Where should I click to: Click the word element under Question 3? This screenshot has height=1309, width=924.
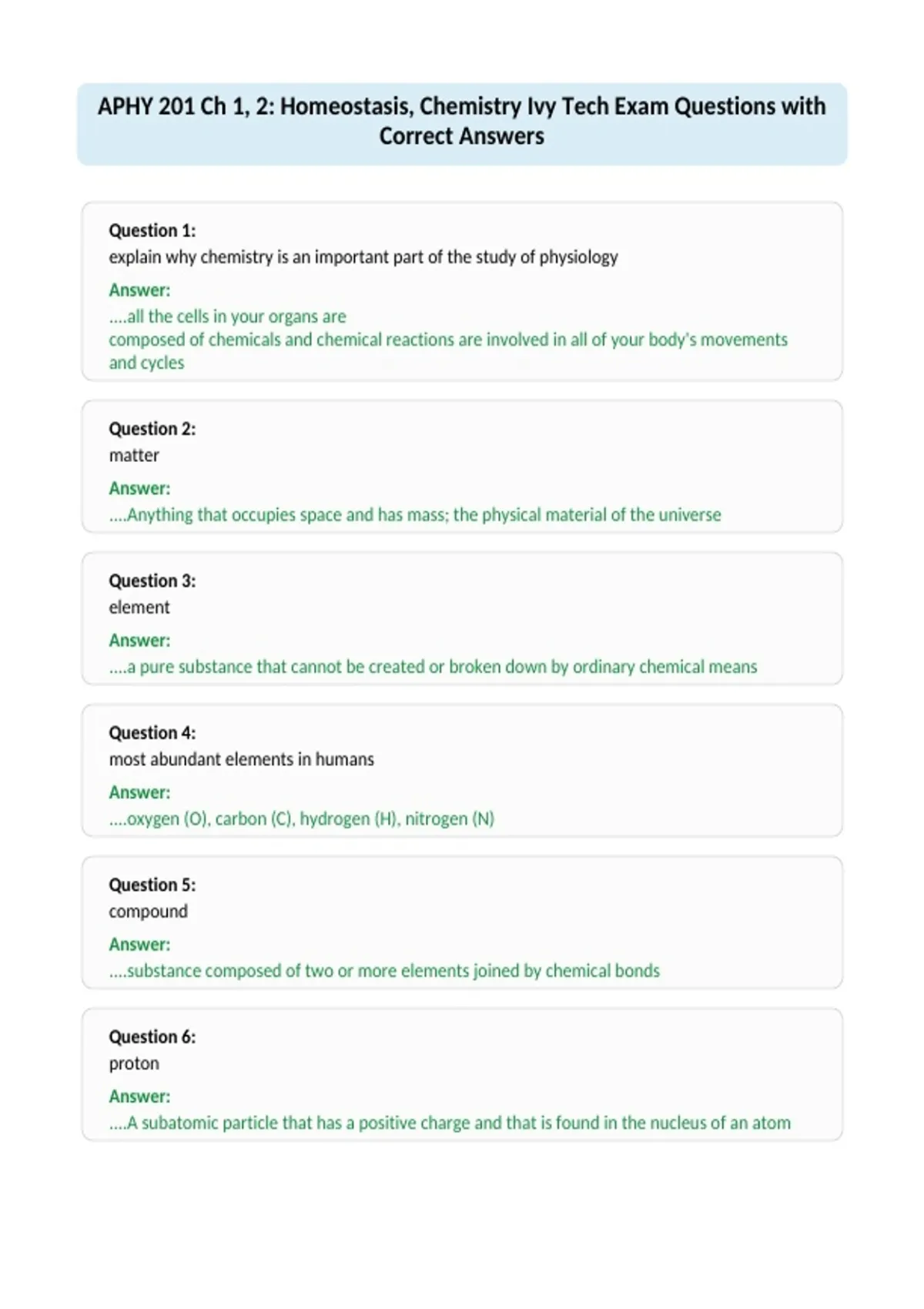tap(139, 607)
